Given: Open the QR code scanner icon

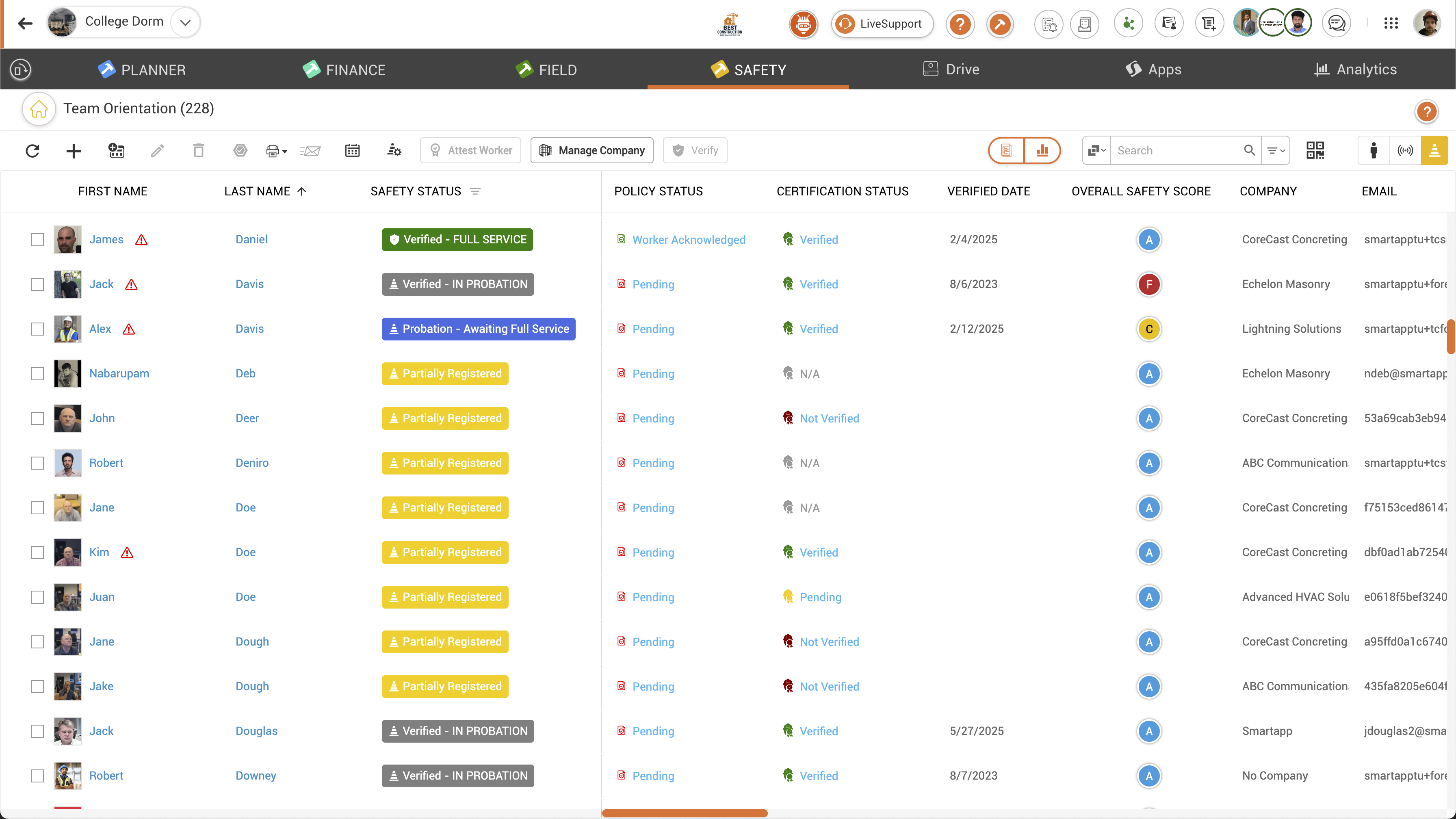Looking at the screenshot, I should [x=1315, y=150].
